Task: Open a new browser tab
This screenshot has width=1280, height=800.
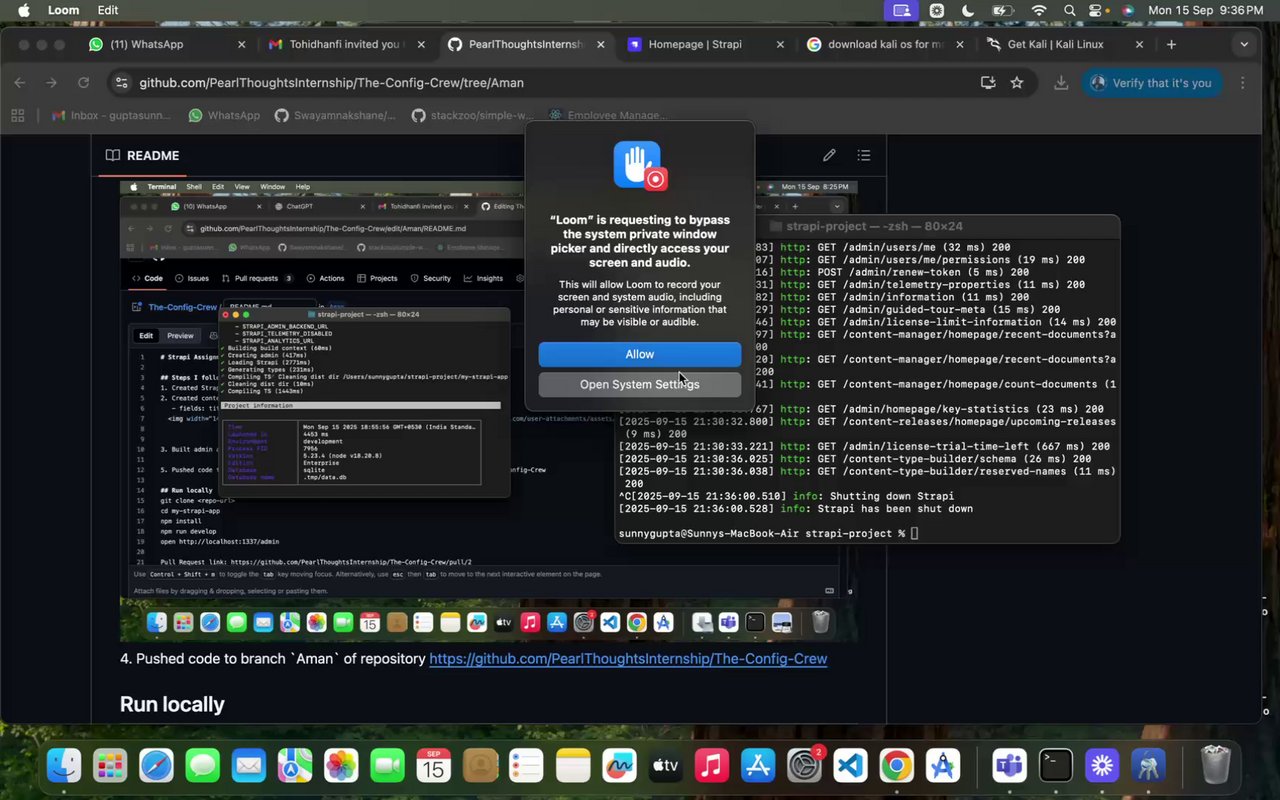Action: click(1171, 44)
